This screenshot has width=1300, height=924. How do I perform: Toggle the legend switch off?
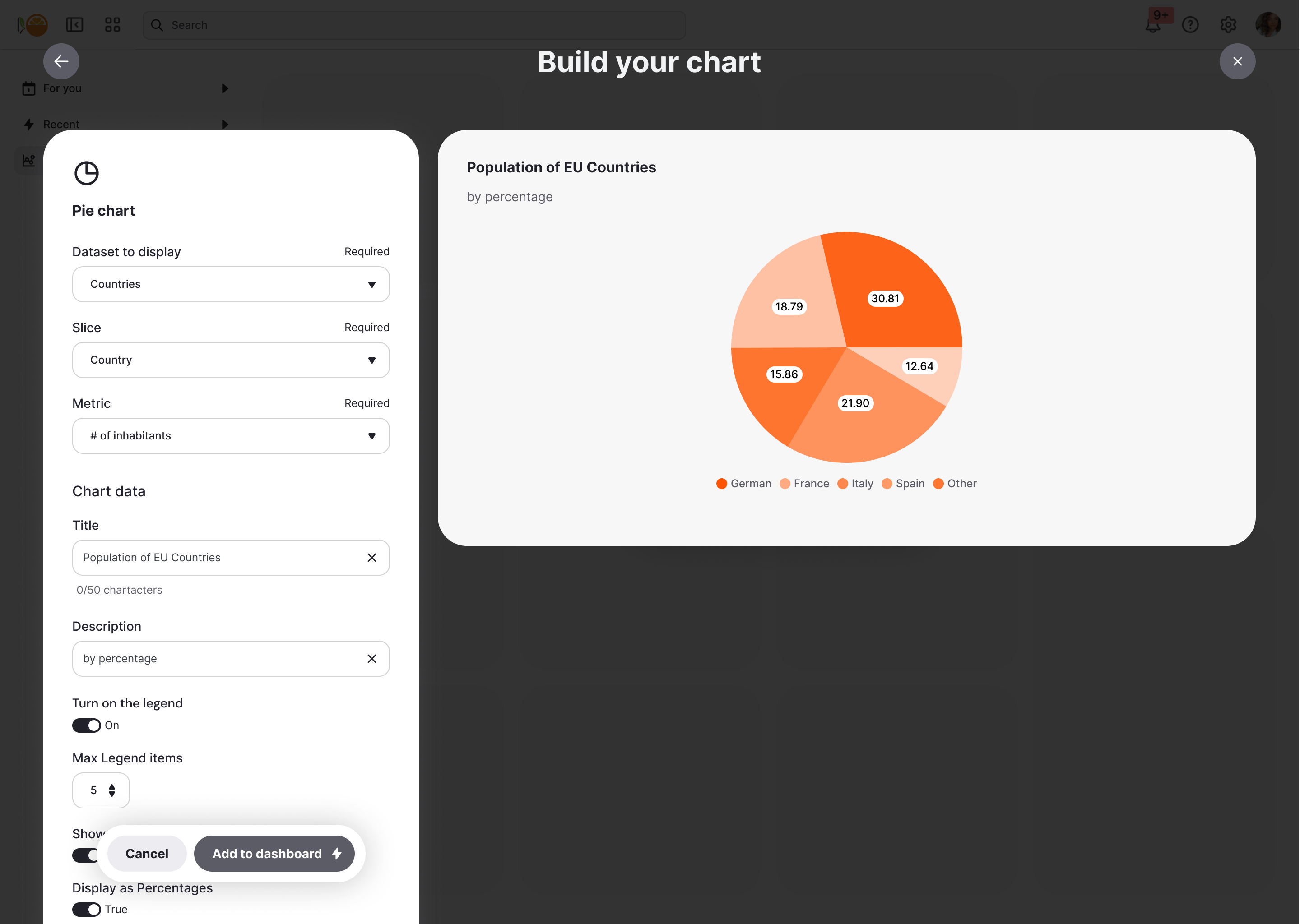click(87, 725)
